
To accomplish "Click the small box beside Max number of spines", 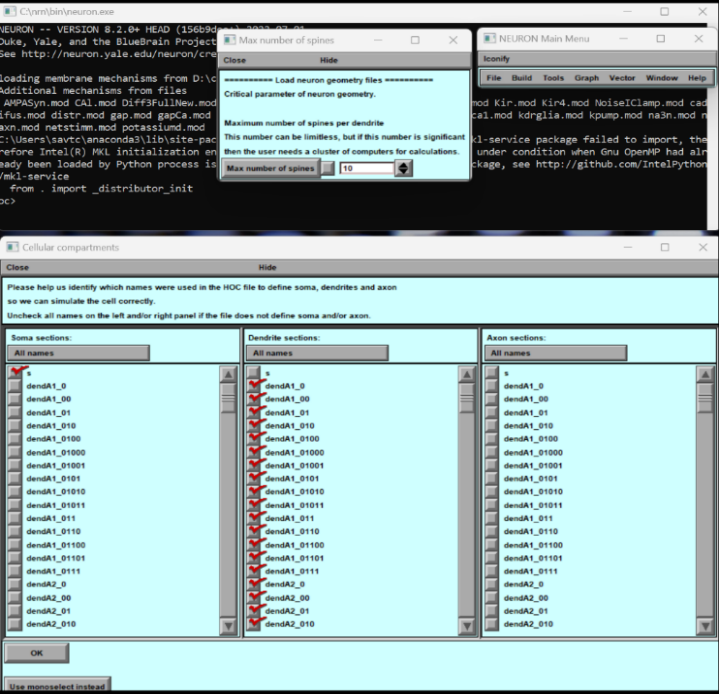I will tap(328, 168).
